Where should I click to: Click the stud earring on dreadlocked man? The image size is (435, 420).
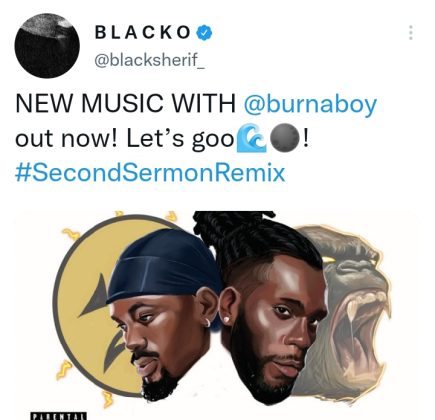(227, 319)
